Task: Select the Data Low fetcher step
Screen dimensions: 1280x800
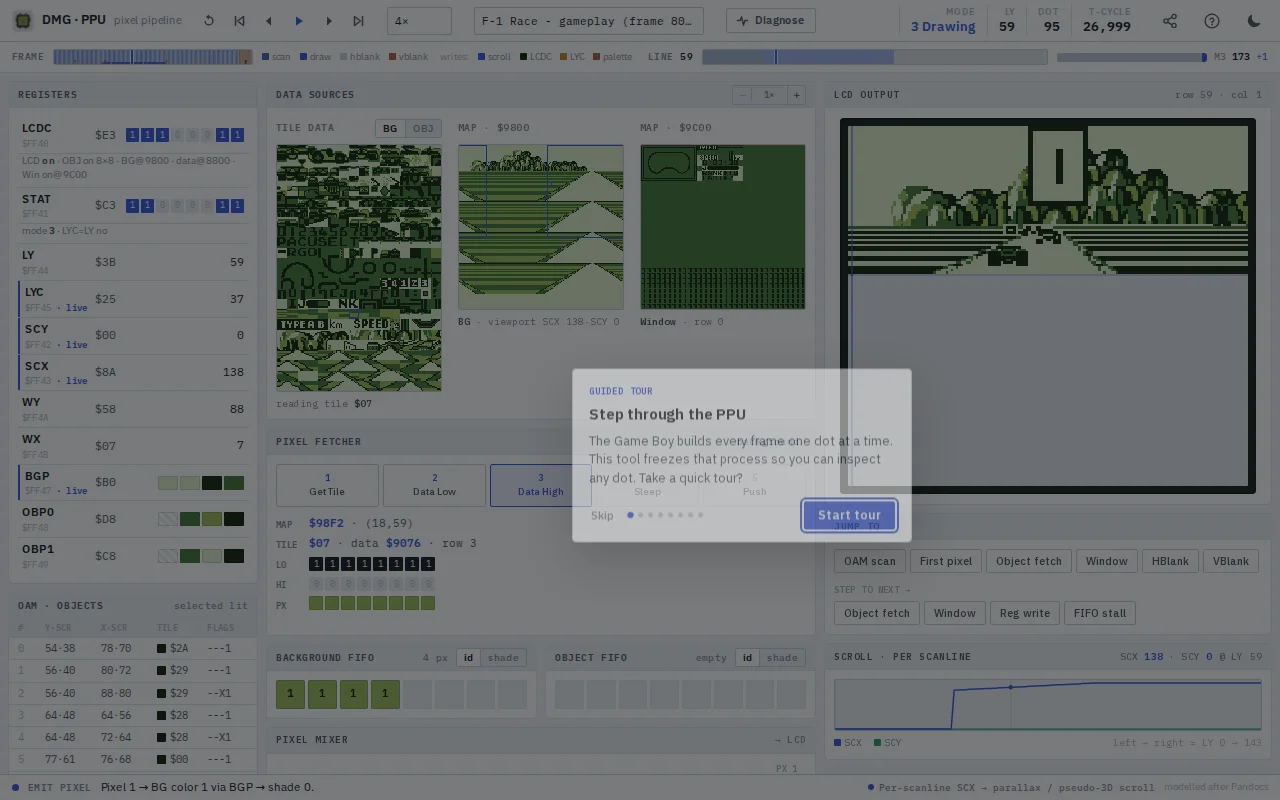Action: pyautogui.click(x=434, y=485)
